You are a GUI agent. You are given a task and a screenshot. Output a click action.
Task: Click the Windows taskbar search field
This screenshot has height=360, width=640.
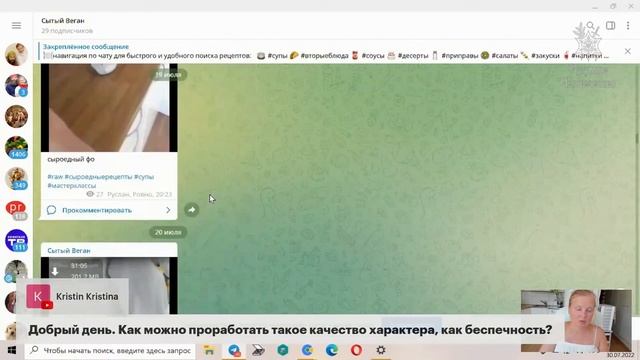pyautogui.click(x=110, y=351)
